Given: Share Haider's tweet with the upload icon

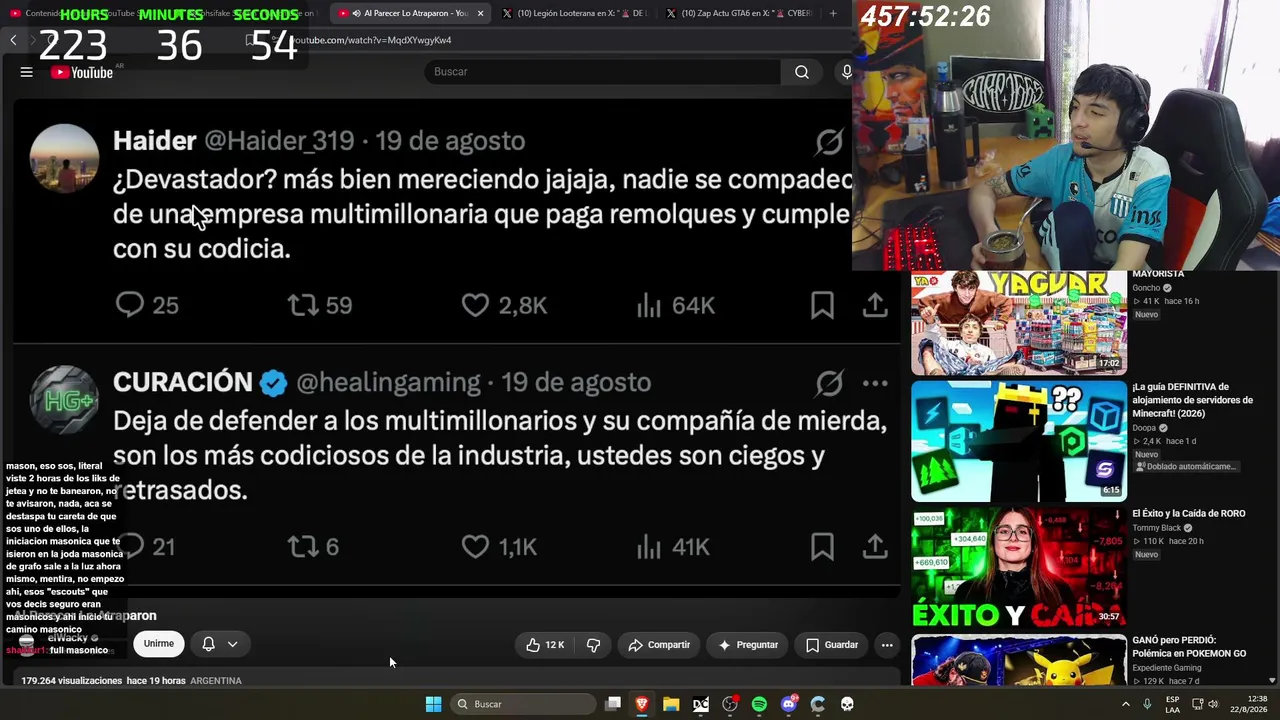Looking at the screenshot, I should click(875, 304).
